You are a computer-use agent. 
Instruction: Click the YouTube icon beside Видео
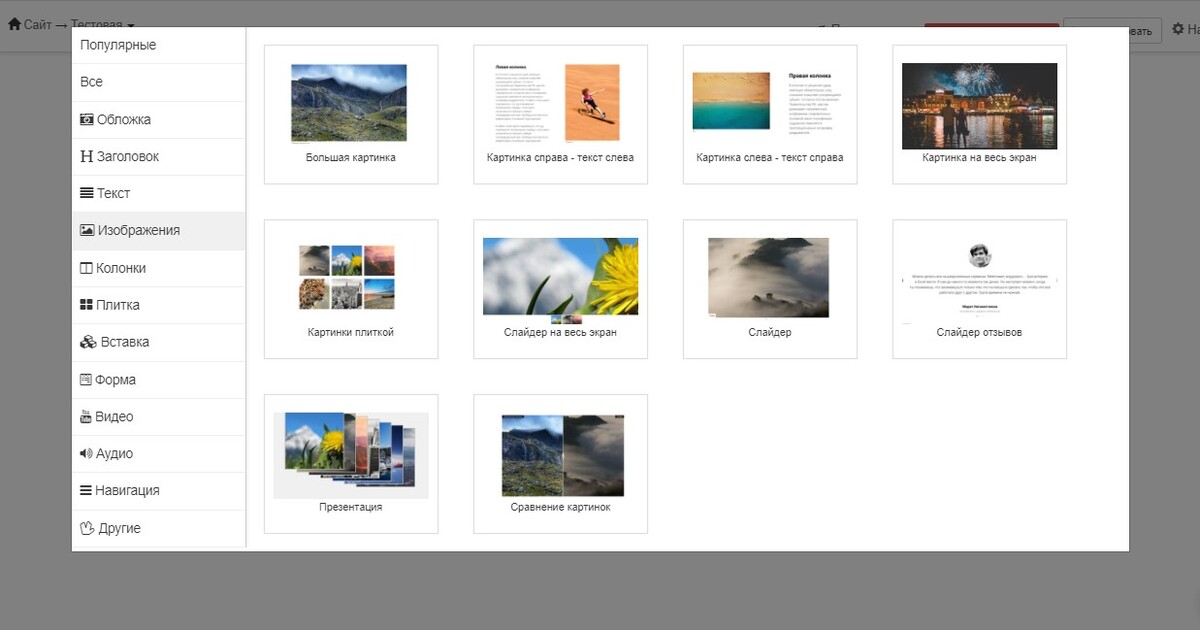(x=86, y=417)
